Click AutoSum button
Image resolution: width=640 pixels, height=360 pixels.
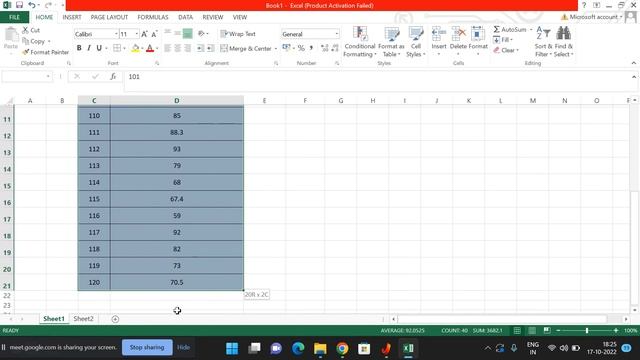pos(509,30)
